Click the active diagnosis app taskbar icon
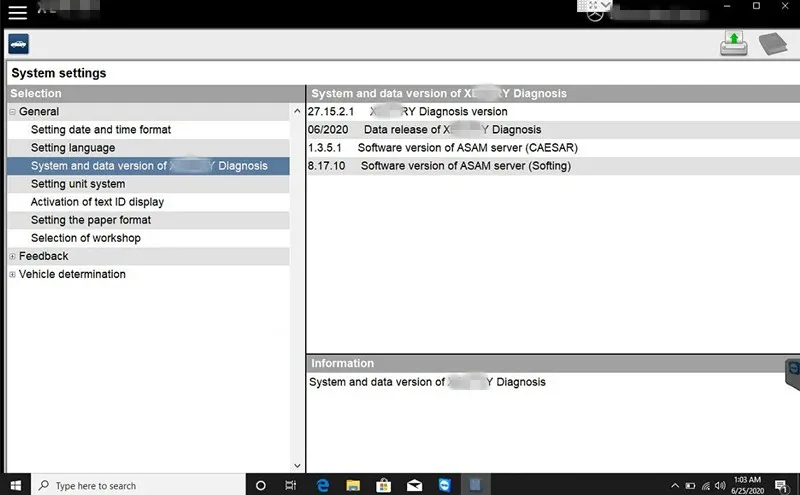This screenshot has width=800, height=495. pos(476,485)
